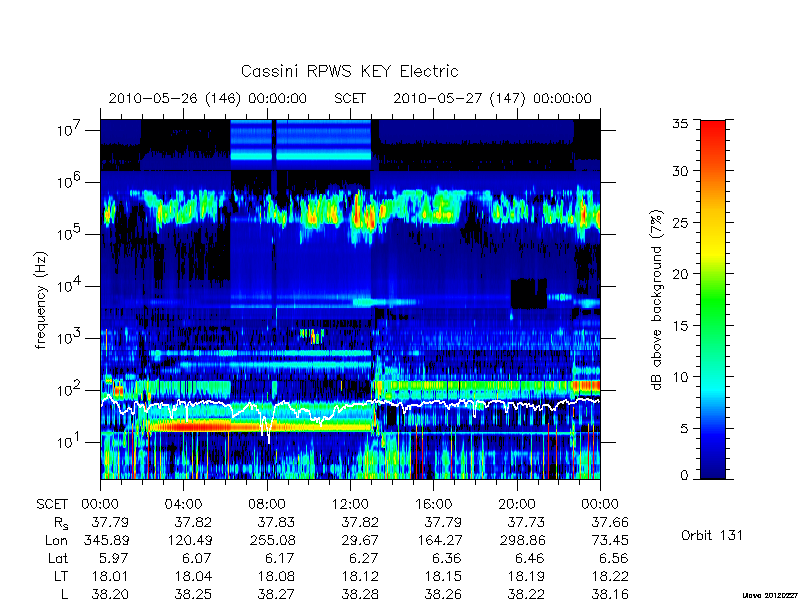Click the Rs value 37.73
The image size is (800, 600).
[526, 522]
